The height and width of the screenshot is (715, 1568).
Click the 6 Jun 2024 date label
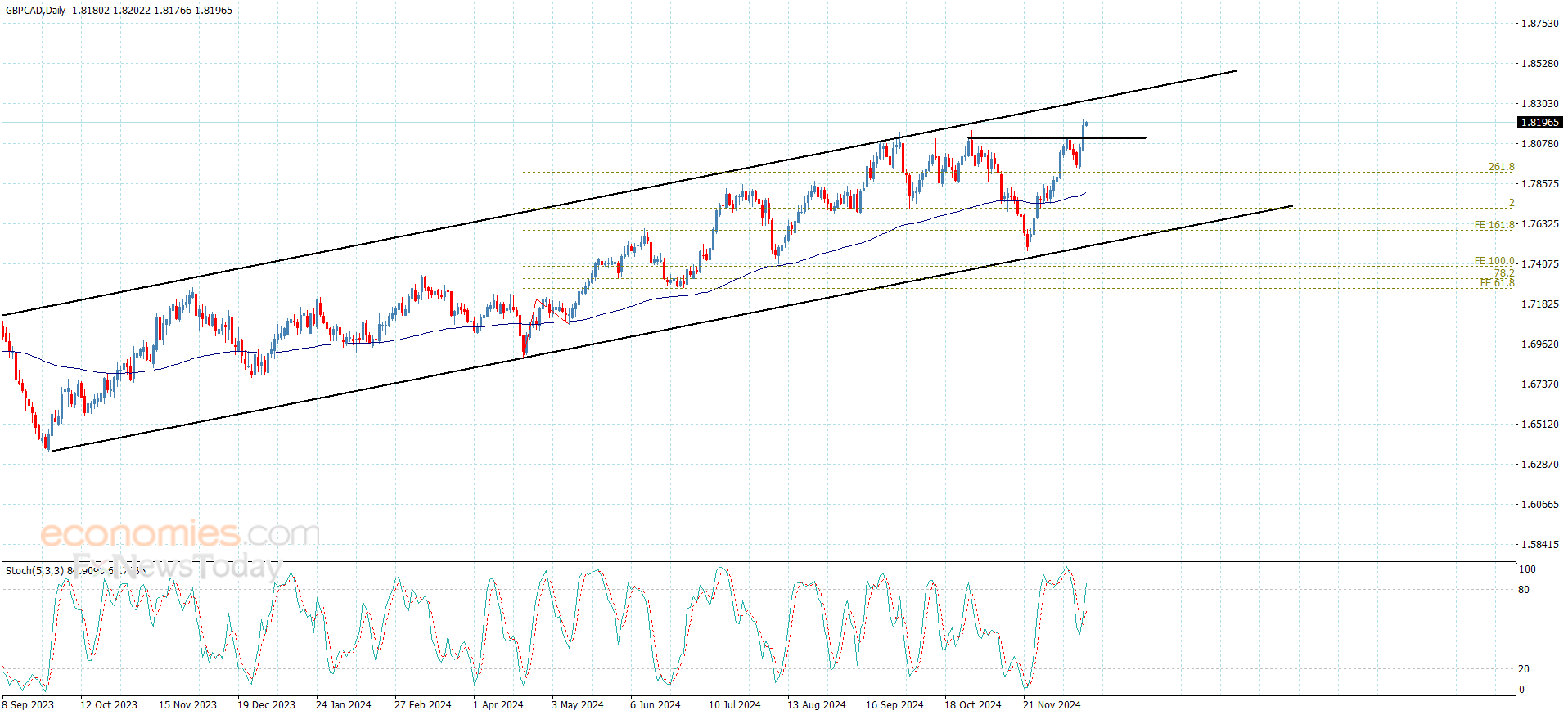[x=656, y=705]
